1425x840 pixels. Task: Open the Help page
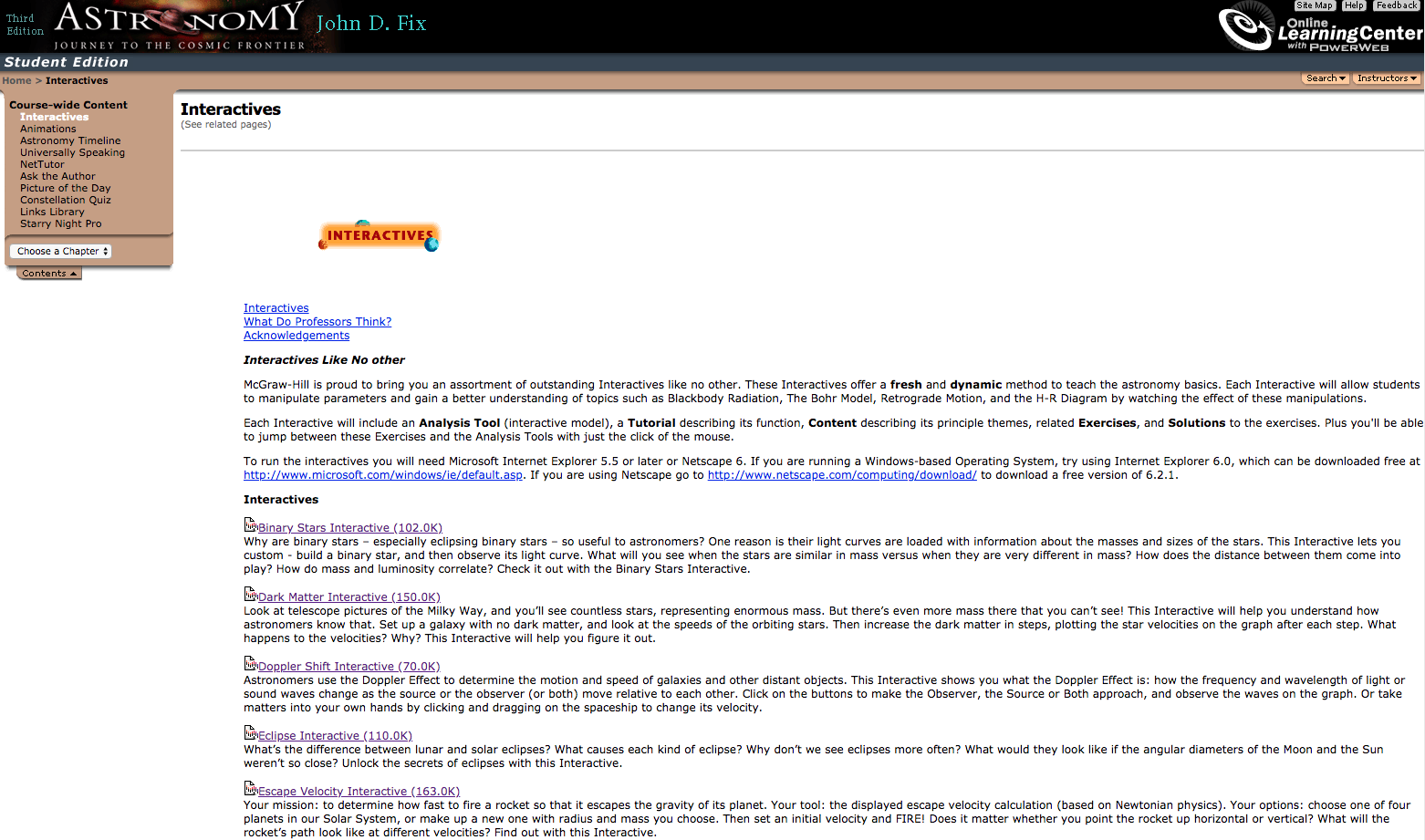(1354, 5)
